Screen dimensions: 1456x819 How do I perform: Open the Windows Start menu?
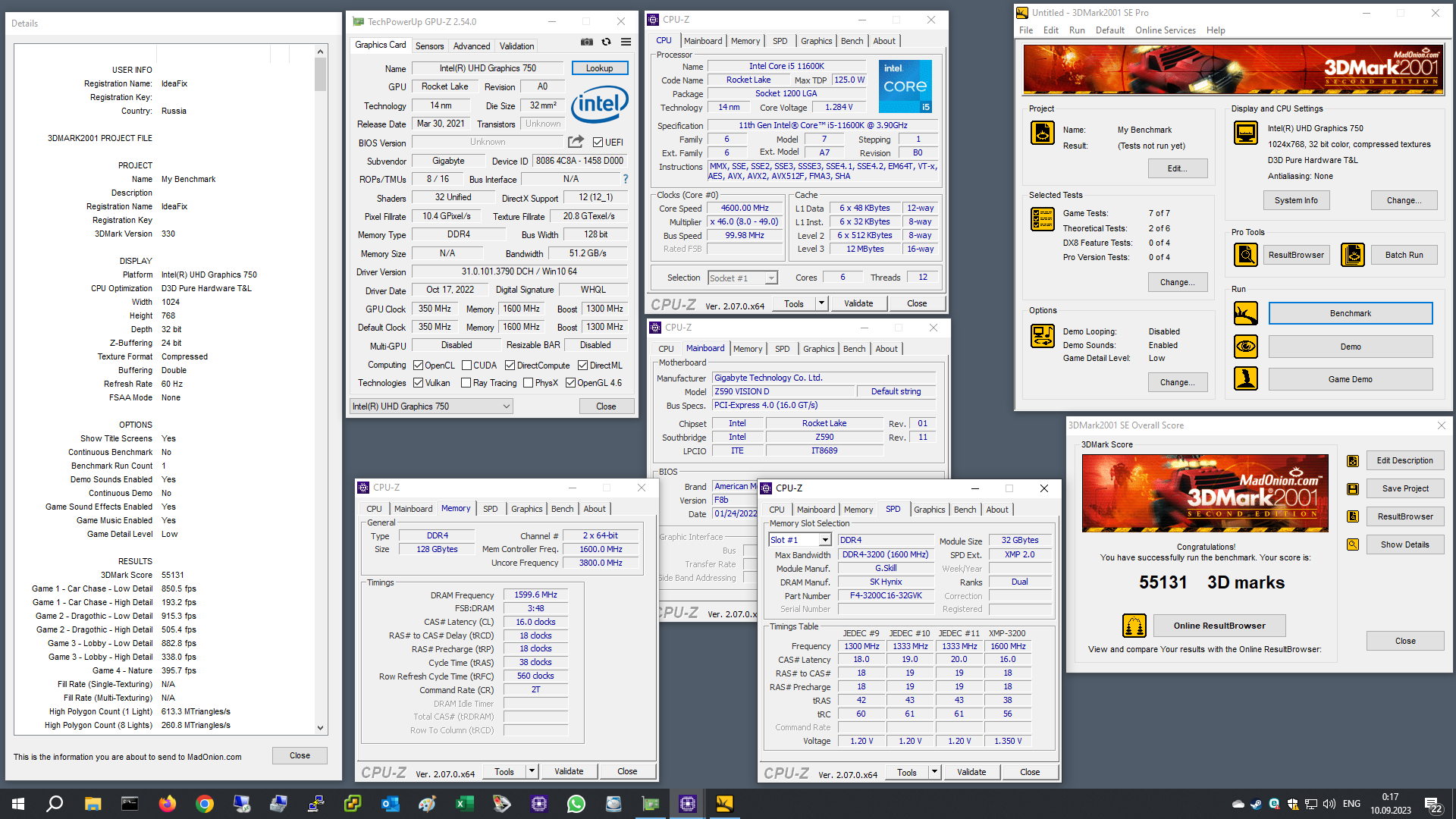point(18,804)
